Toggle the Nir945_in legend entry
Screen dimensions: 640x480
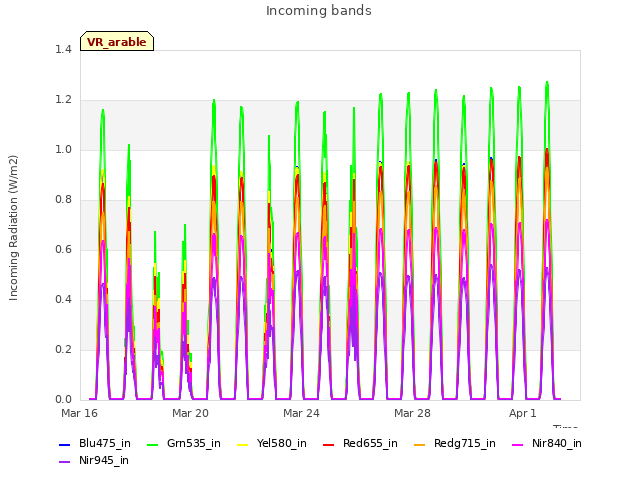(94, 461)
